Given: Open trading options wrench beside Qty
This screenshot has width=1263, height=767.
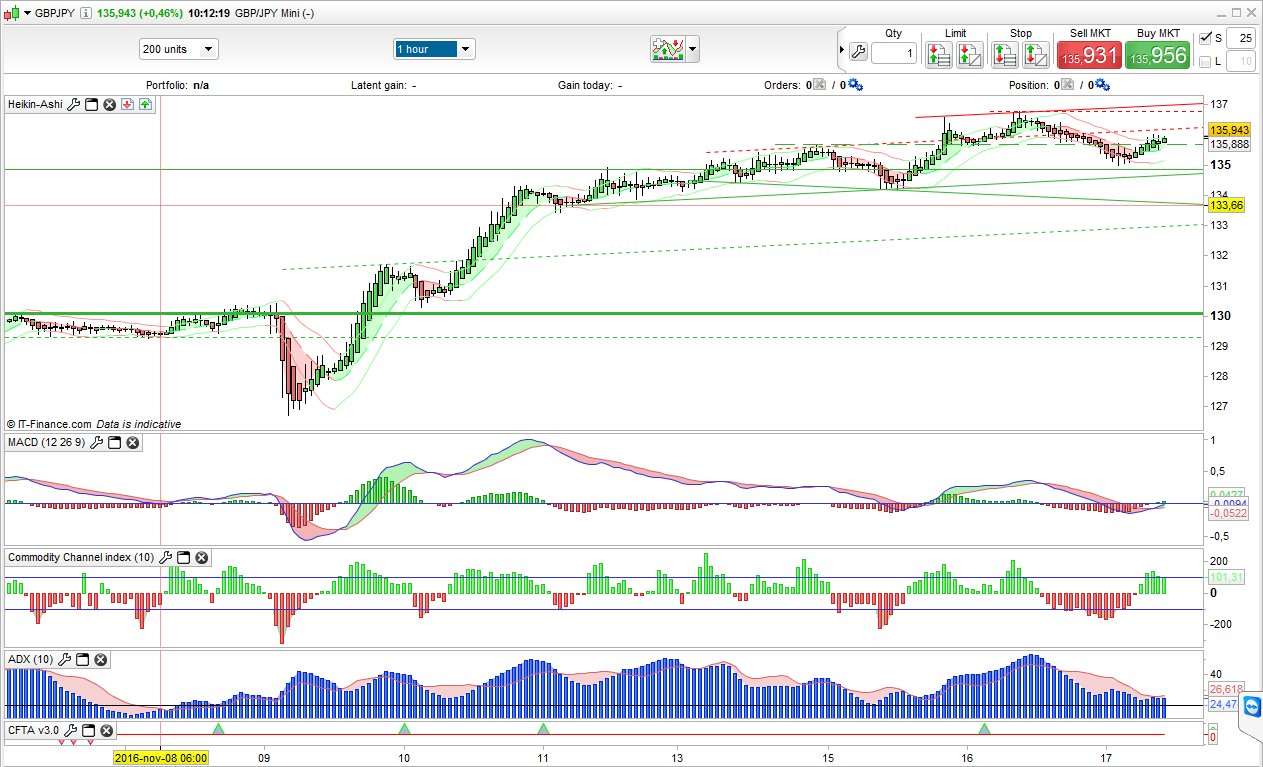Looking at the screenshot, I should click(857, 53).
